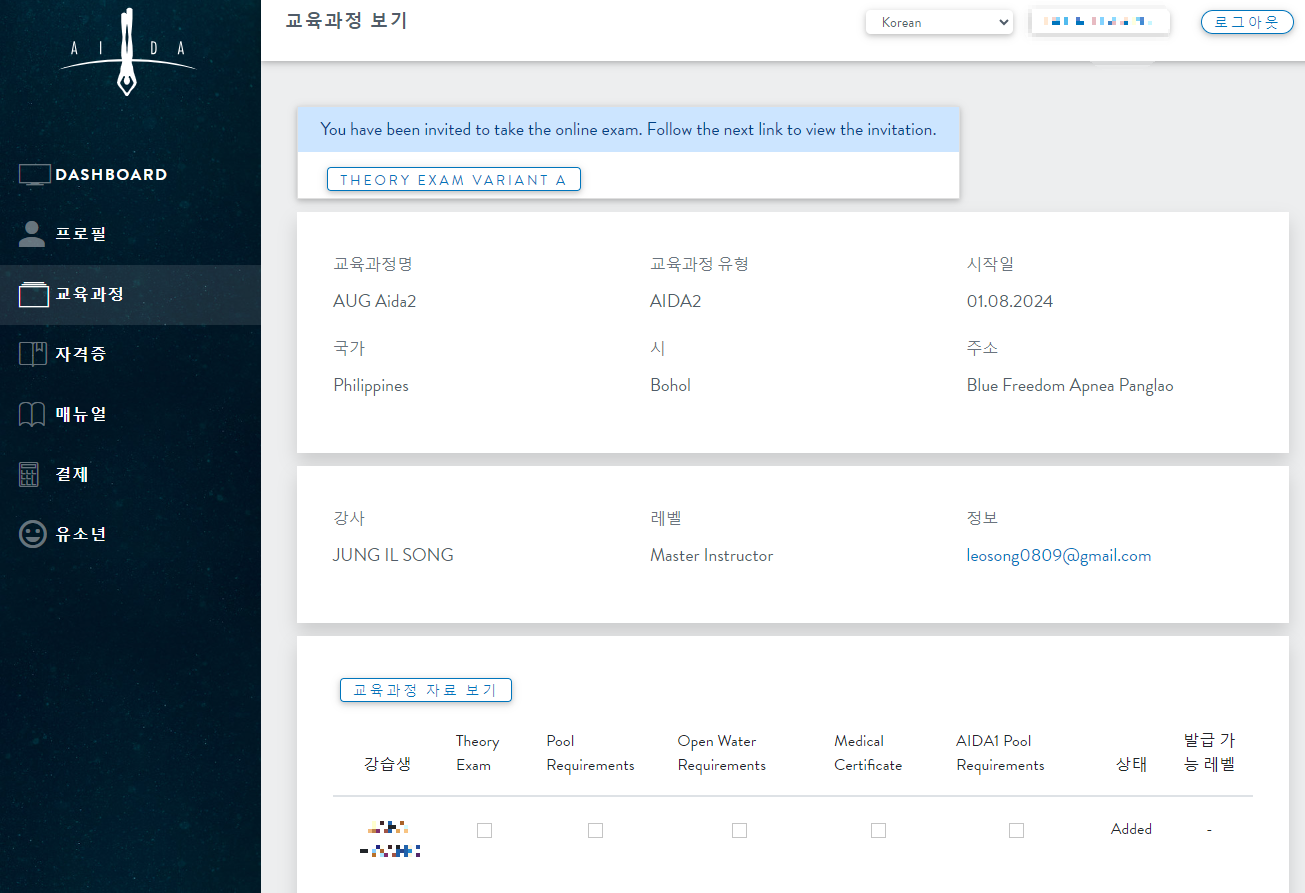Click the 매뉴얼 open book icon
This screenshot has width=1305, height=893.
pyautogui.click(x=33, y=414)
